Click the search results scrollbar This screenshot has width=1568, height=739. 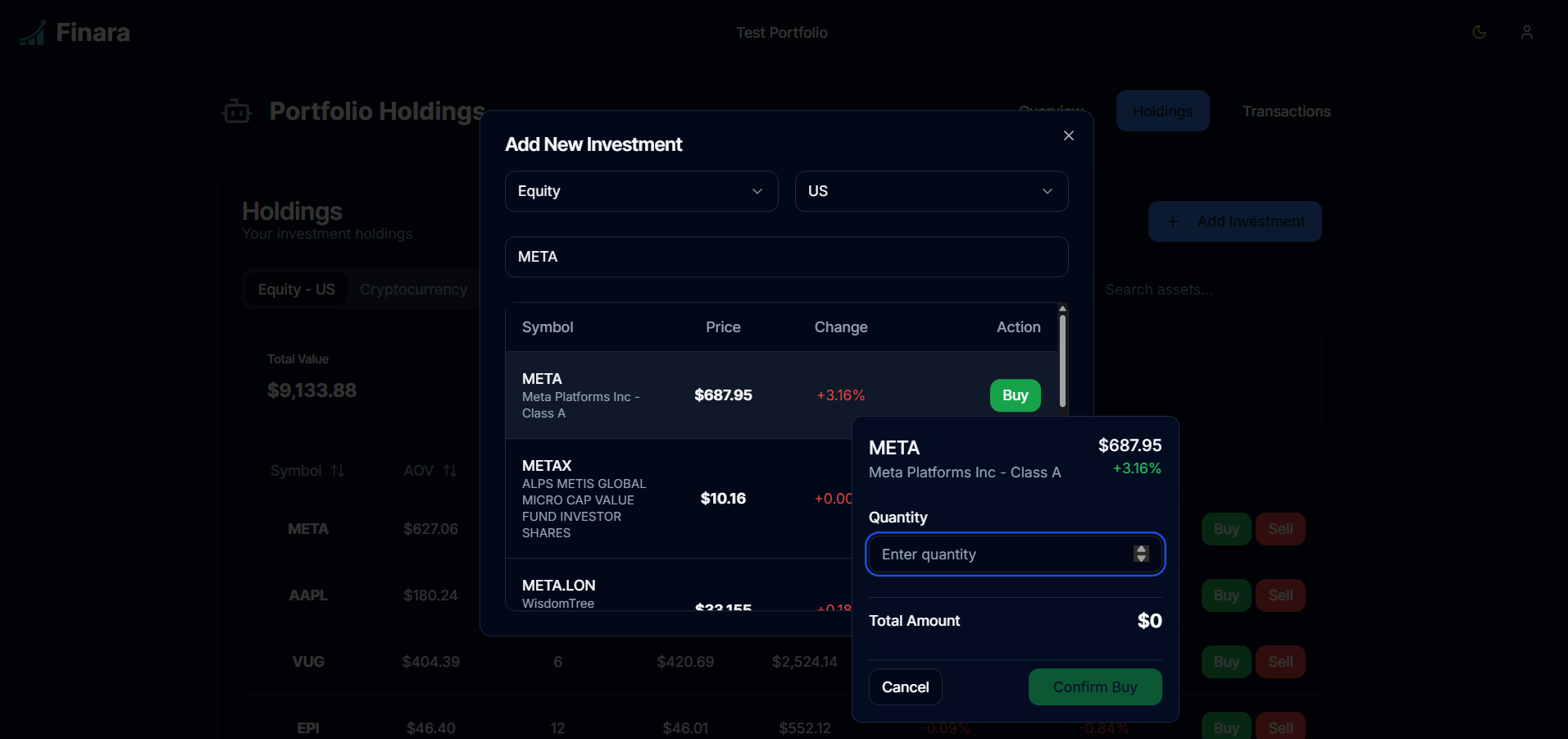point(1062,361)
